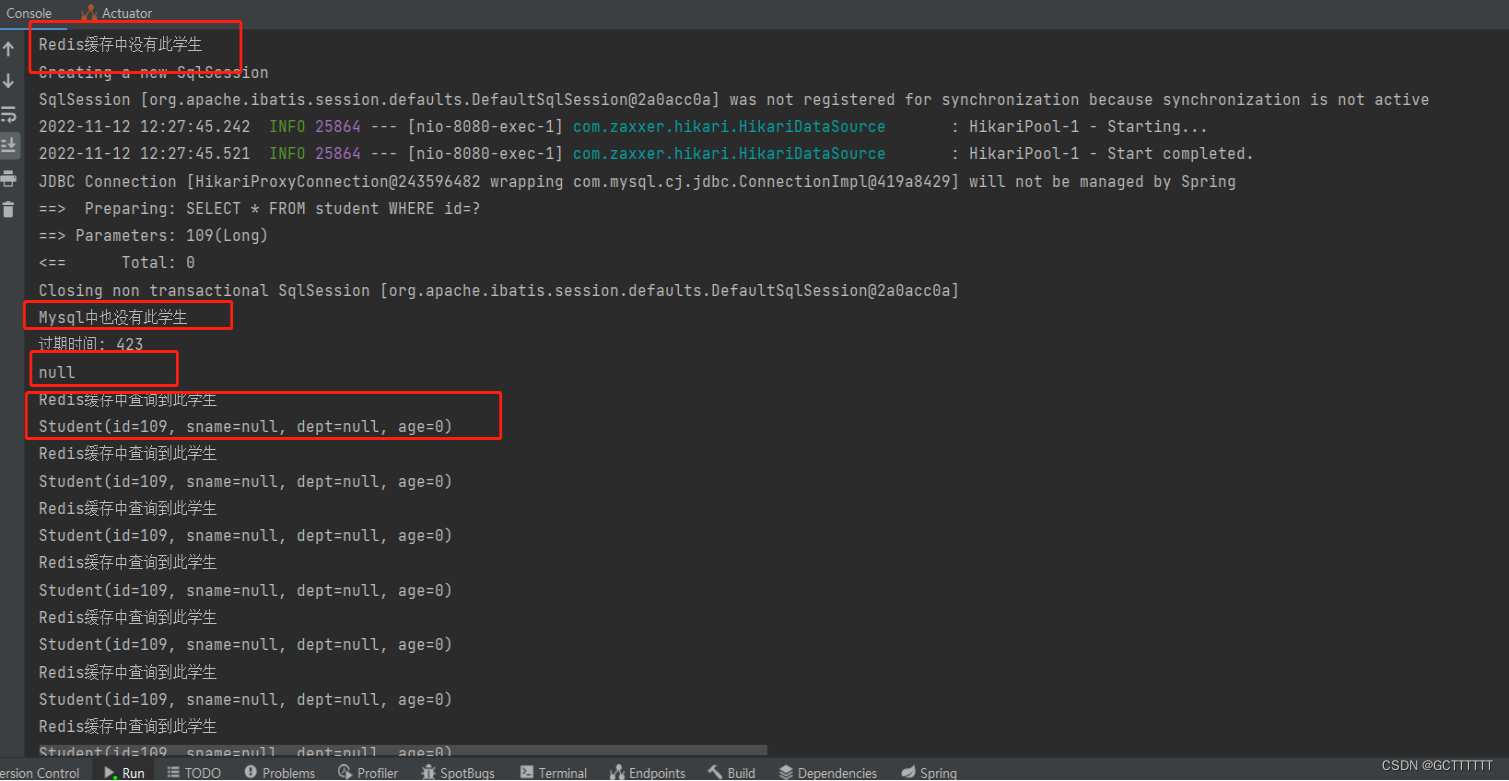This screenshot has height=781, width=1509.
Task: Open the Actuator tab
Action: pos(117,13)
